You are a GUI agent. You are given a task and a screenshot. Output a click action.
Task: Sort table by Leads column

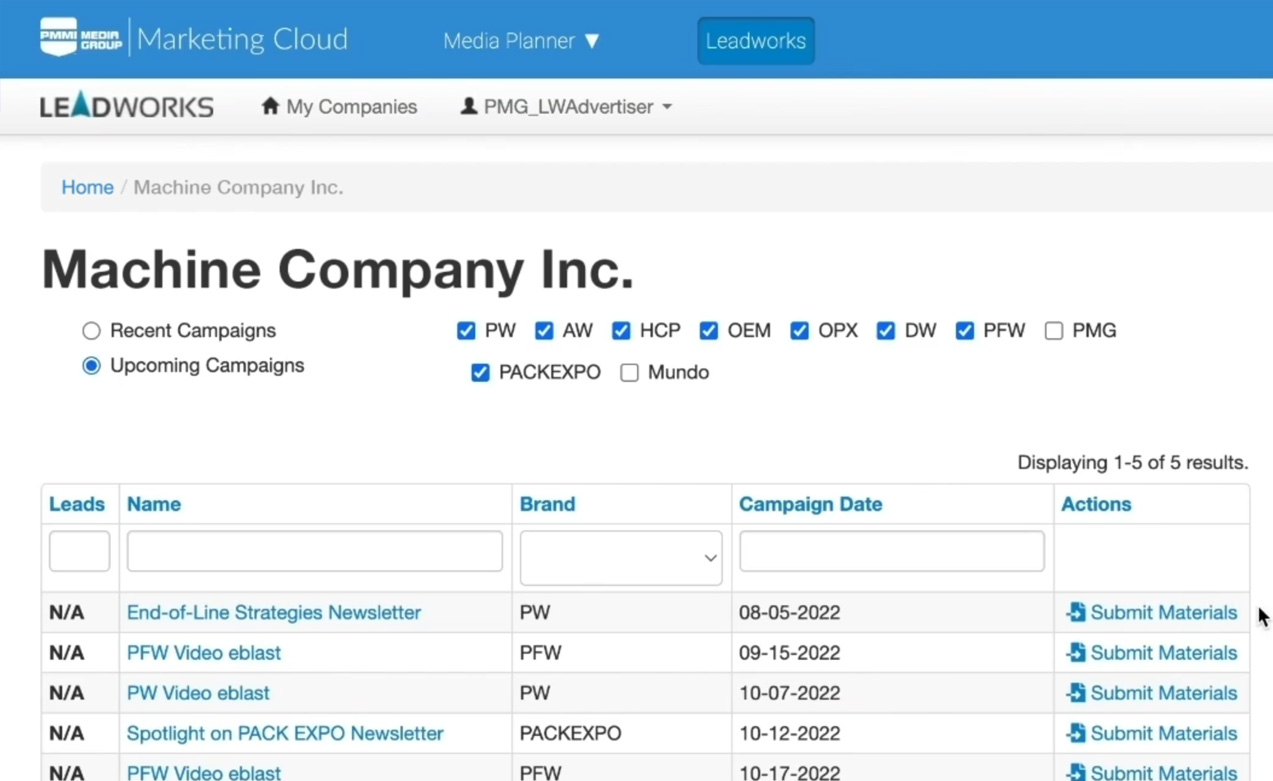pyautogui.click(x=77, y=504)
